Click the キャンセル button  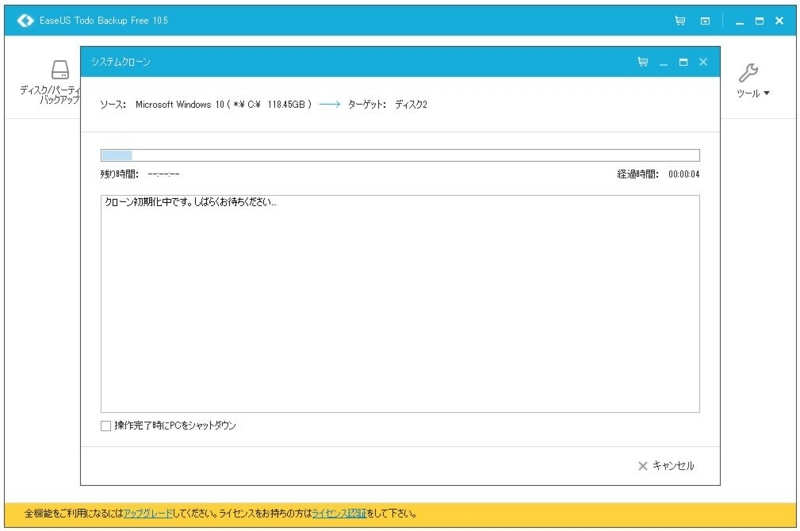click(x=666, y=466)
